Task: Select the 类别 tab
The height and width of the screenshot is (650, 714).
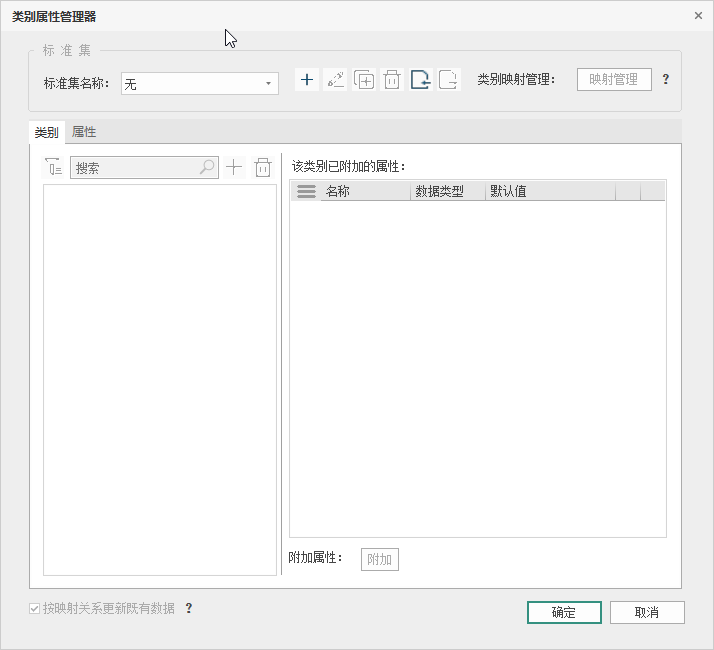Action: click(x=46, y=132)
